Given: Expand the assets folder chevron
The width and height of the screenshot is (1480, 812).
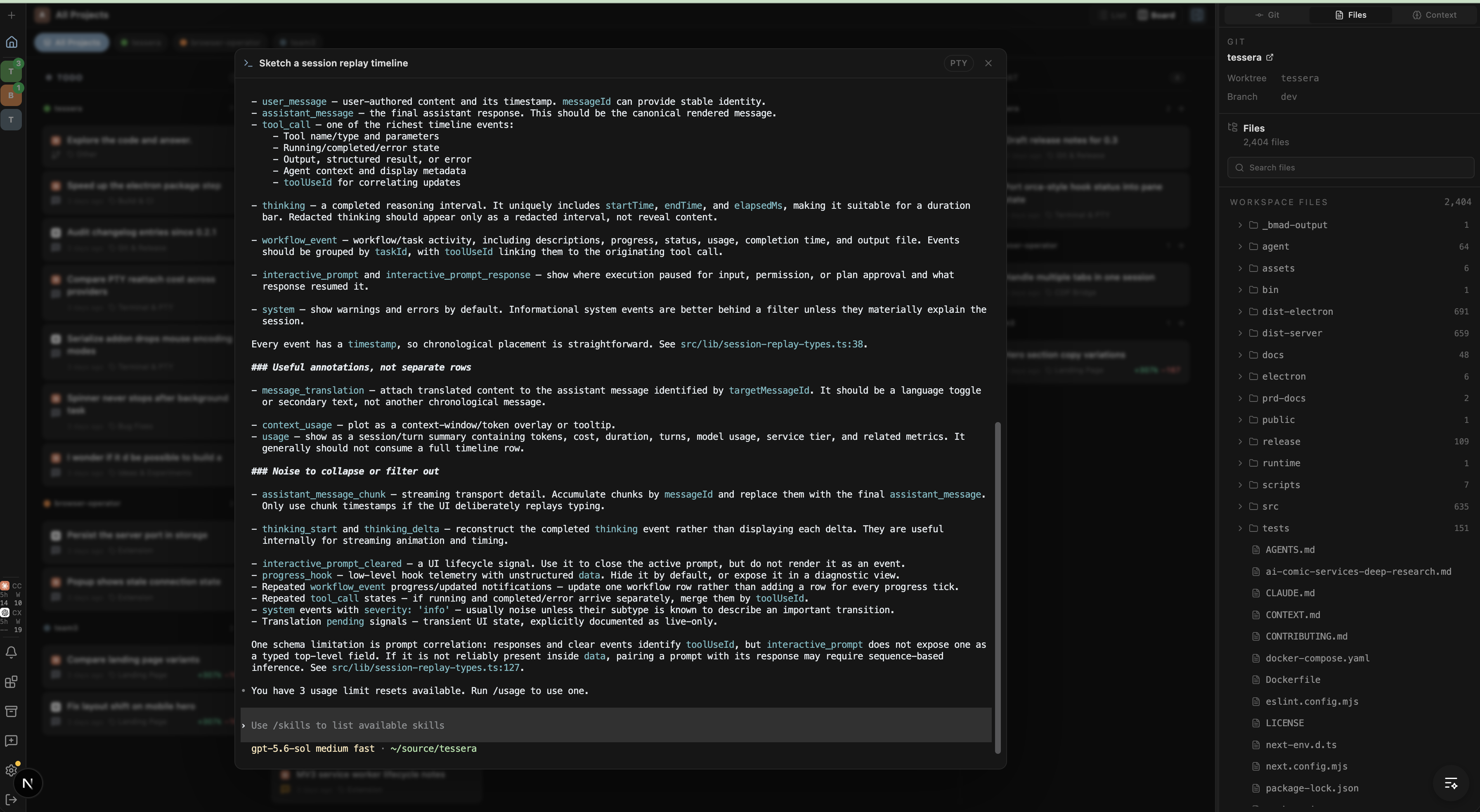Looking at the screenshot, I should pos(1240,268).
